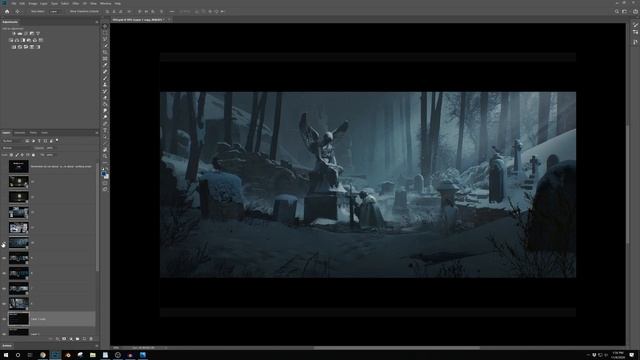
Task: Select the Crop tool
Action: click(x=105, y=53)
